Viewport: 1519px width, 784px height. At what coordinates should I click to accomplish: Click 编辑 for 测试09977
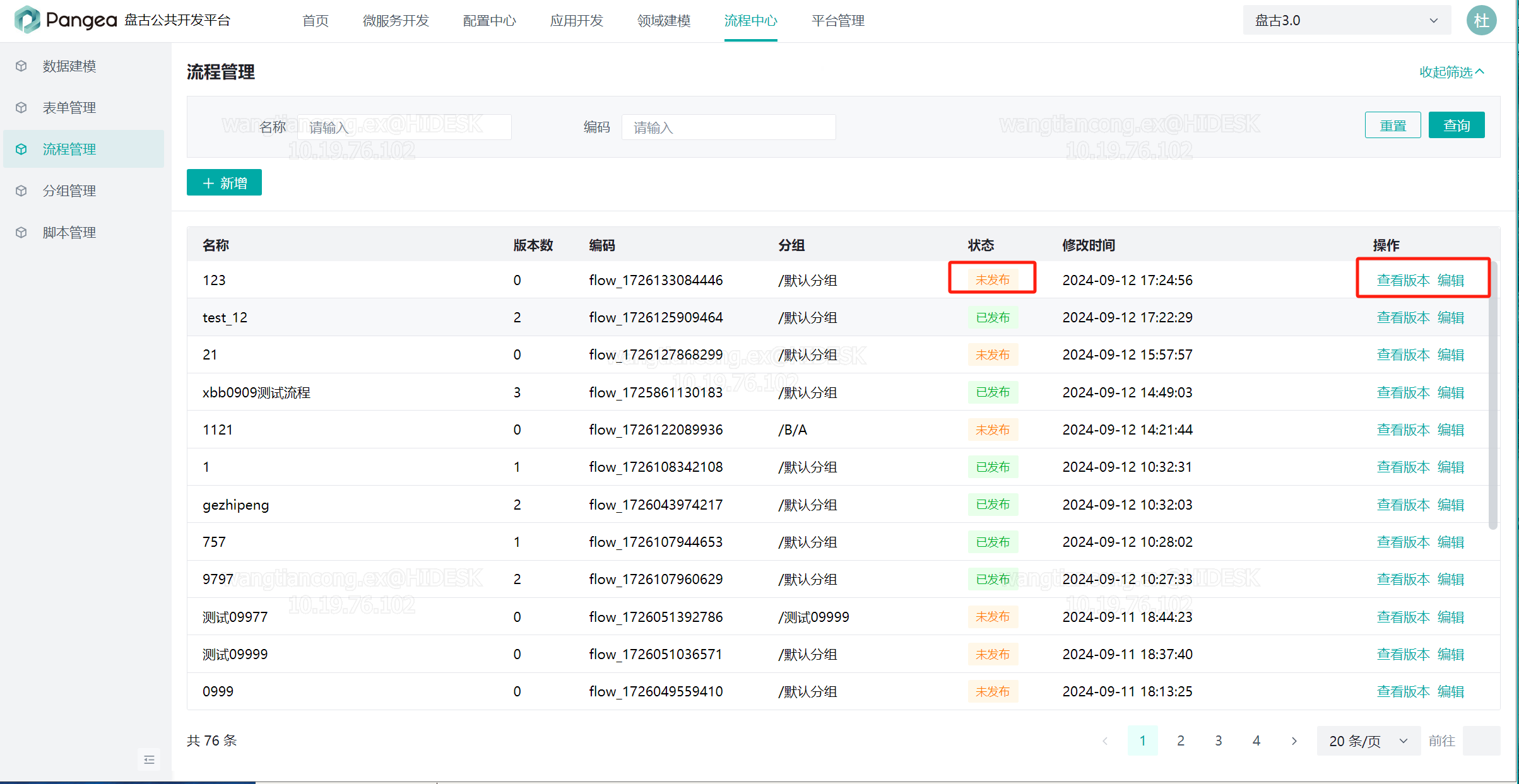[1451, 617]
